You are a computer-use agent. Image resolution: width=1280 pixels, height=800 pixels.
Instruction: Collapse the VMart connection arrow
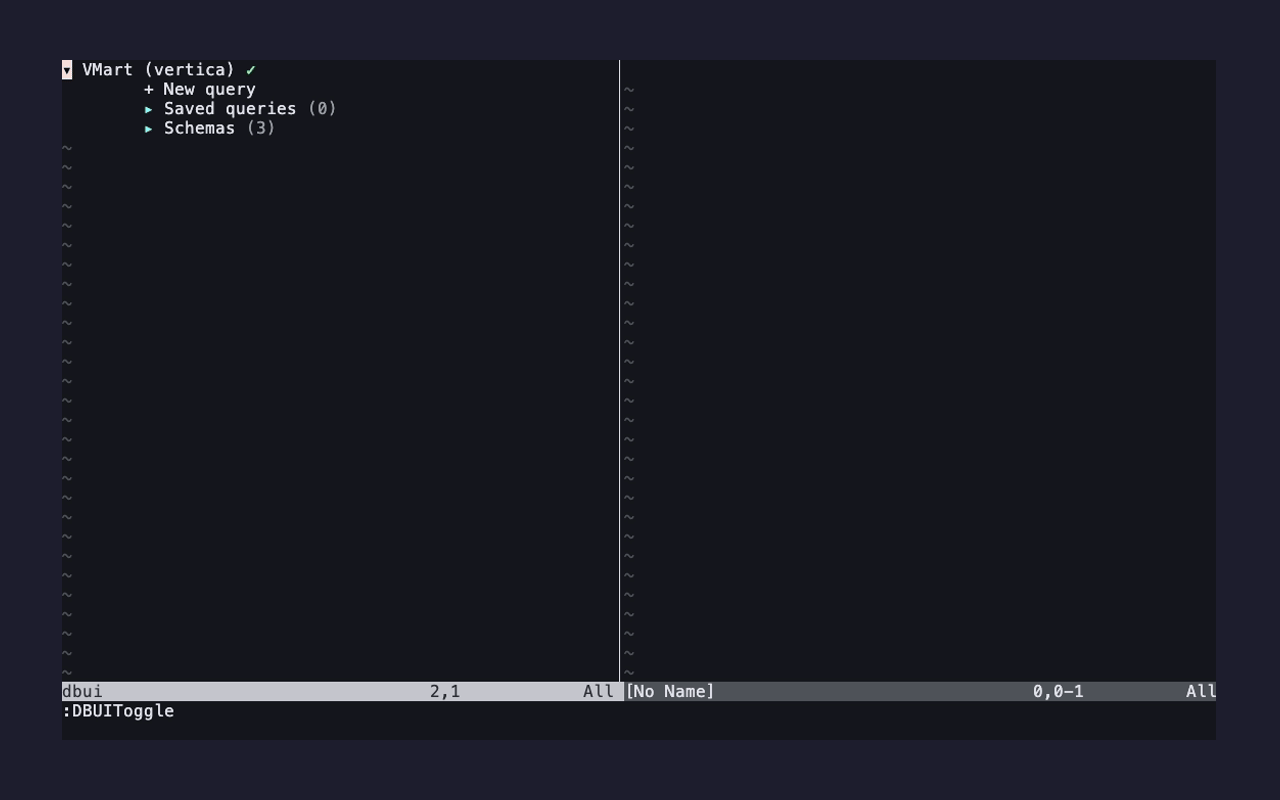tap(67, 70)
